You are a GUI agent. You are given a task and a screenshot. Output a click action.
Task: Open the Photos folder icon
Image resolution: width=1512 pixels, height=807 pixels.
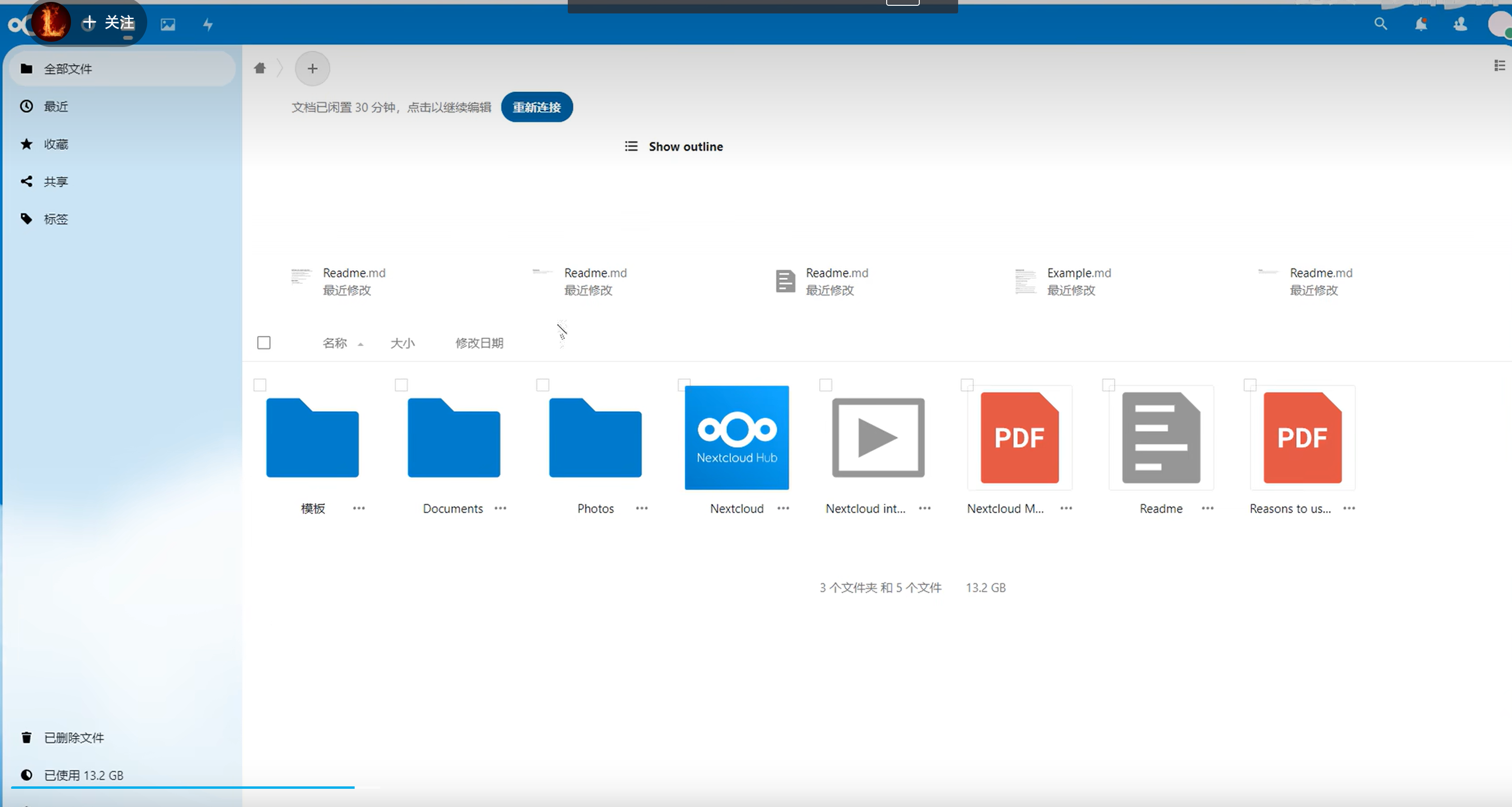click(x=595, y=437)
